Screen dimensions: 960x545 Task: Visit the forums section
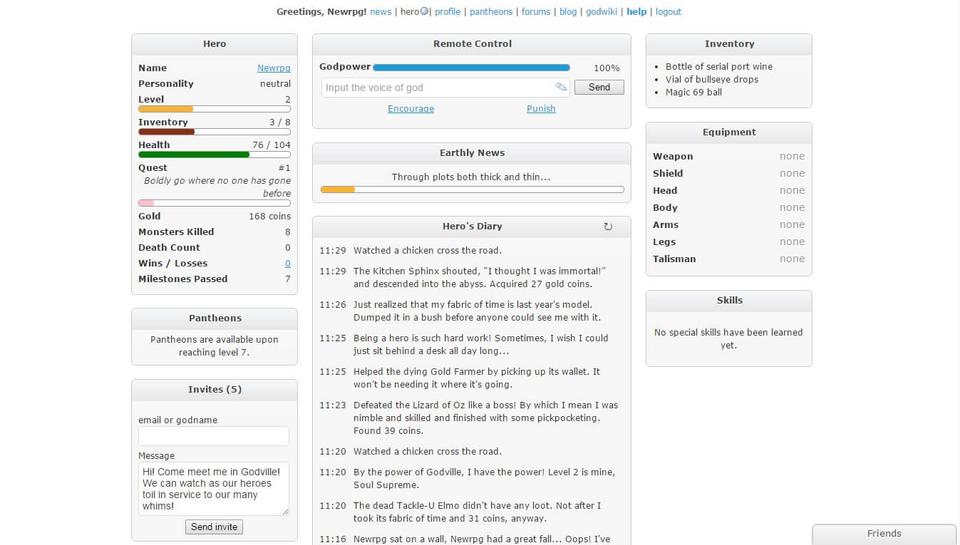(535, 12)
